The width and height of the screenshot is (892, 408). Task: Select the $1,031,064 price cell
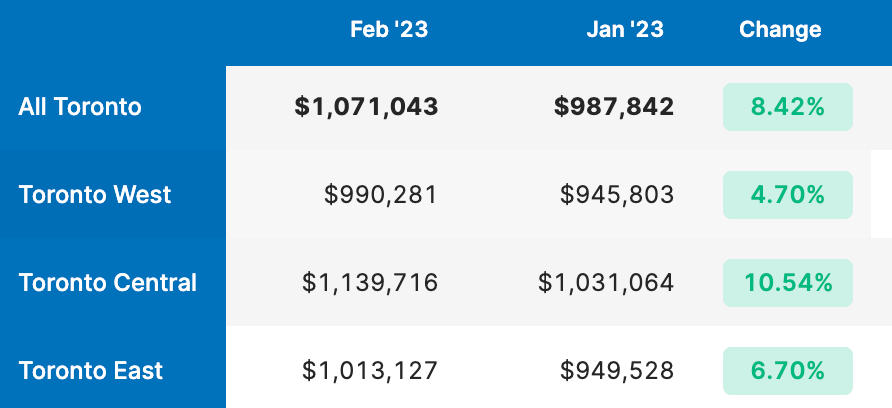pyautogui.click(x=606, y=283)
